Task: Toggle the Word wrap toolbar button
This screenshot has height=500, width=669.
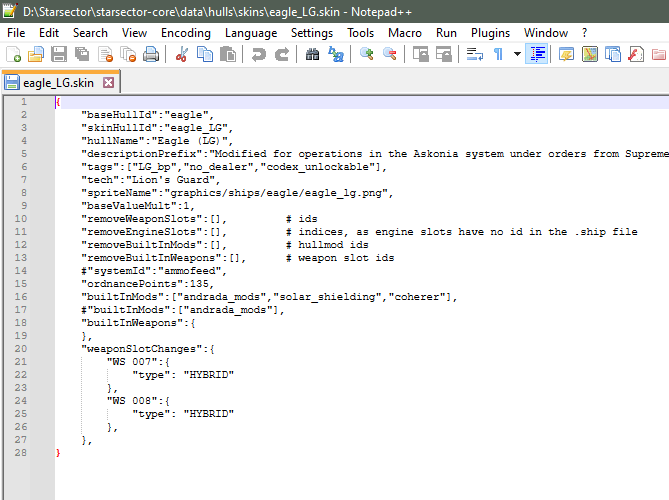Action: point(474,55)
